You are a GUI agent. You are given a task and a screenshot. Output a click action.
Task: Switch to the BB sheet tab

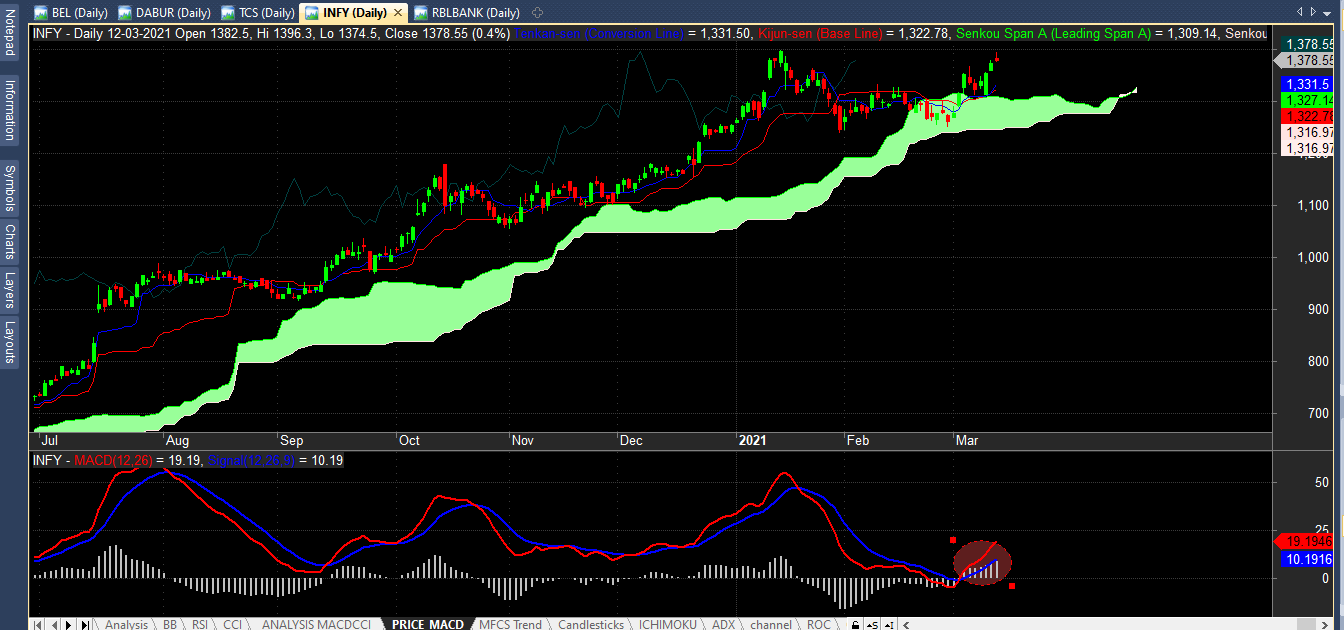point(170,624)
